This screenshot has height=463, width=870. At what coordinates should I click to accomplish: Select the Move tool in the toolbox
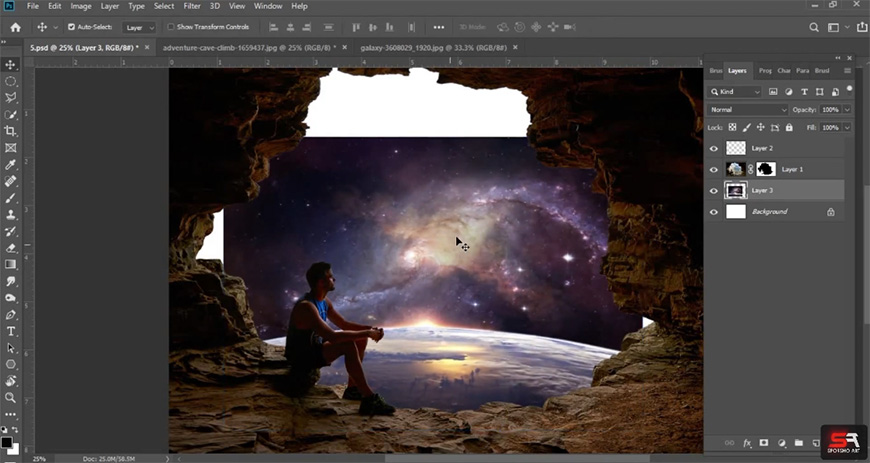coord(10,64)
